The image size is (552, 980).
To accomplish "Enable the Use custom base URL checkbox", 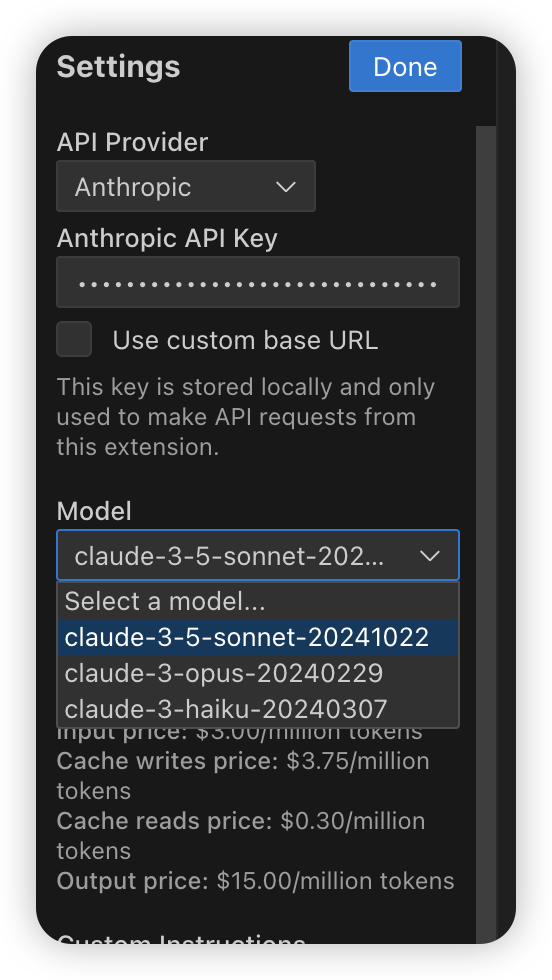I will (74, 339).
